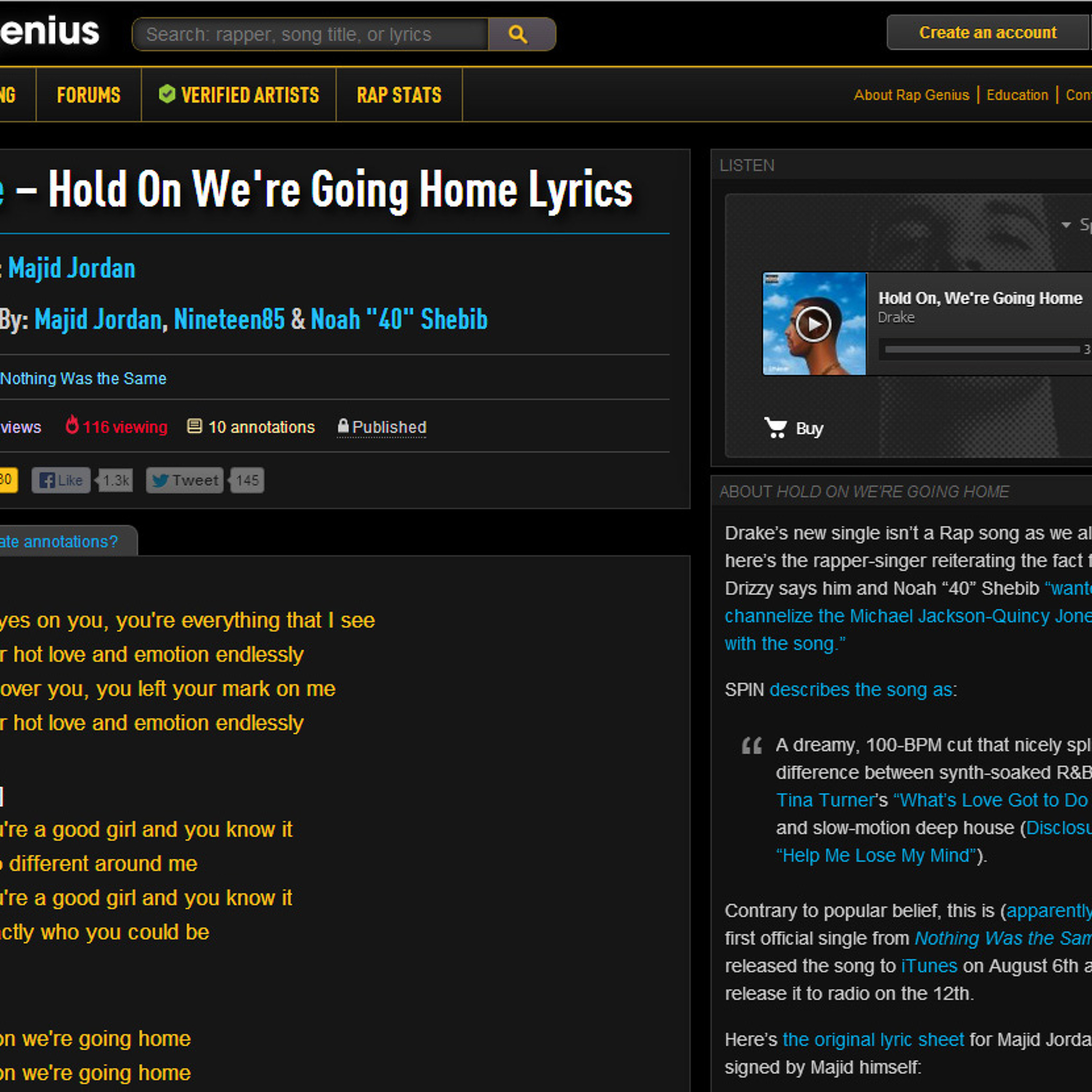1092x1092 pixels.
Task: Click the flame 116 viewing icon
Action: point(72,425)
